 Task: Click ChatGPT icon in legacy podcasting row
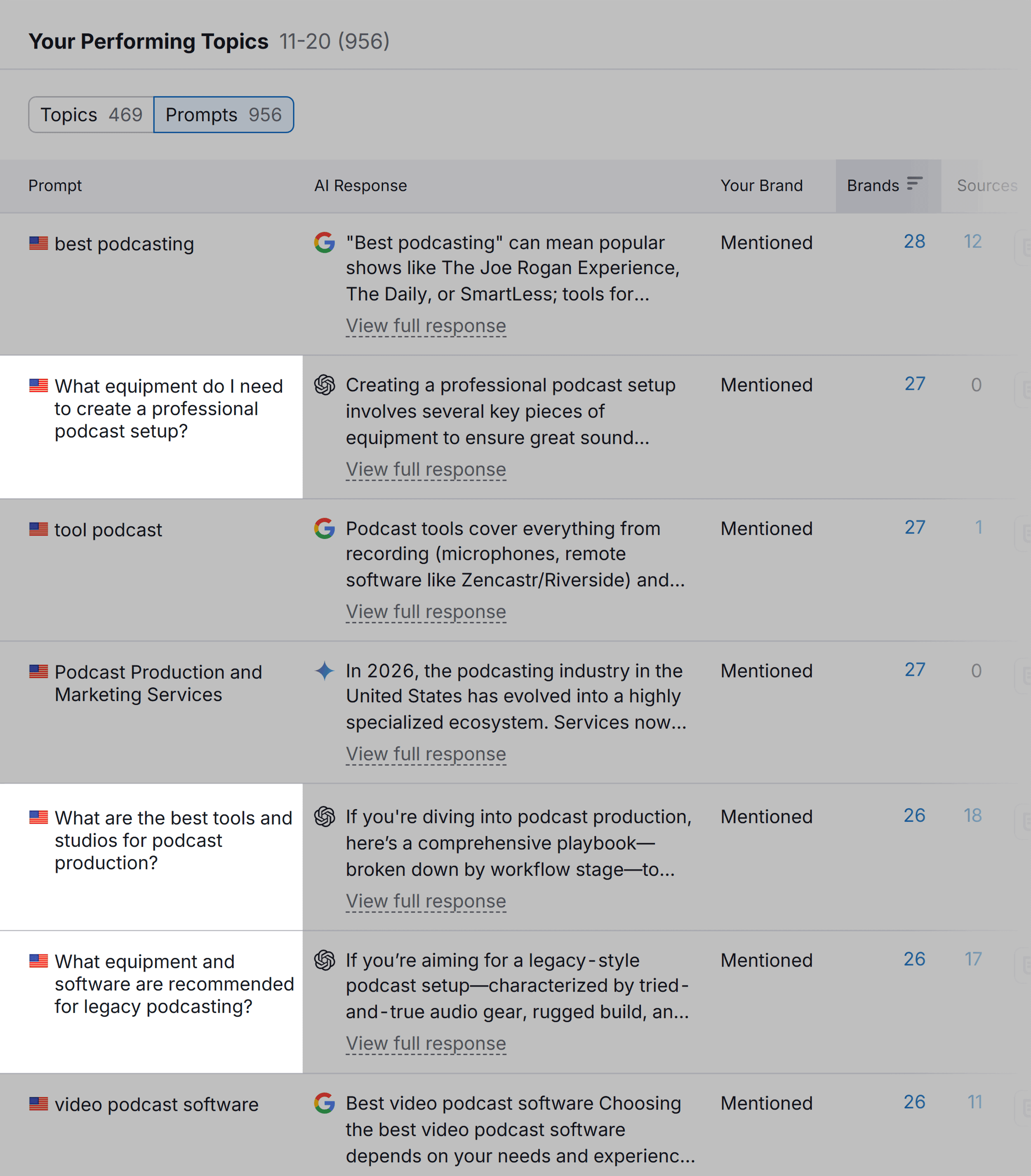coord(325,960)
